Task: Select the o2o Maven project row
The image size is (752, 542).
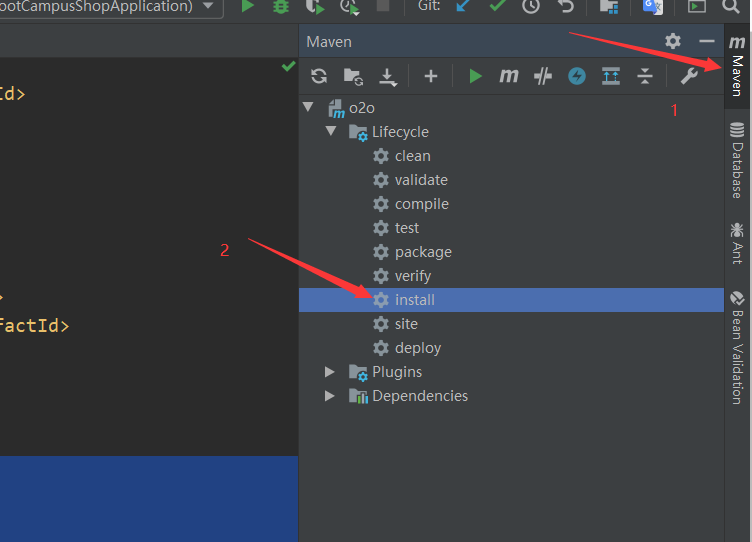Action: 511,108
